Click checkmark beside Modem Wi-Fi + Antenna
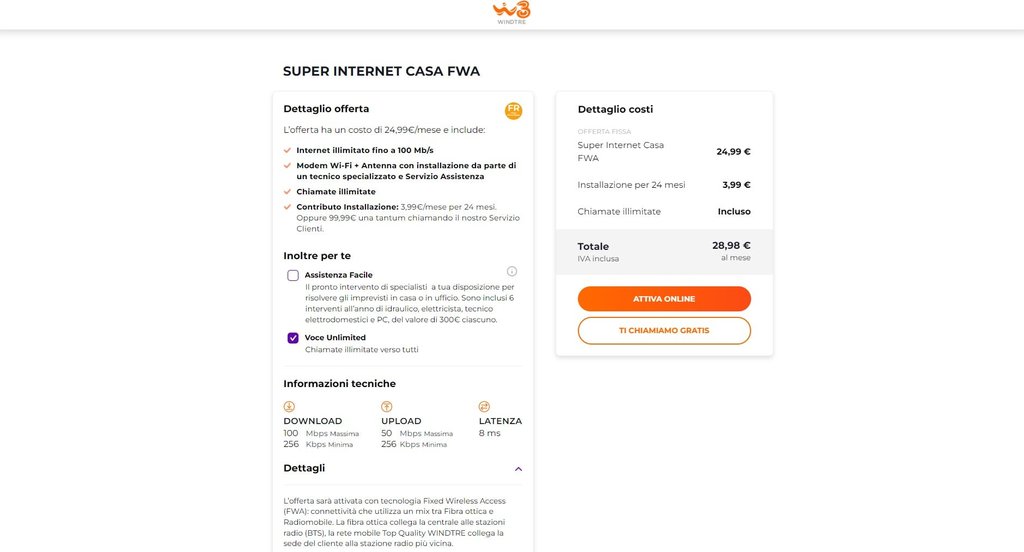The image size is (1024, 552). (x=287, y=165)
